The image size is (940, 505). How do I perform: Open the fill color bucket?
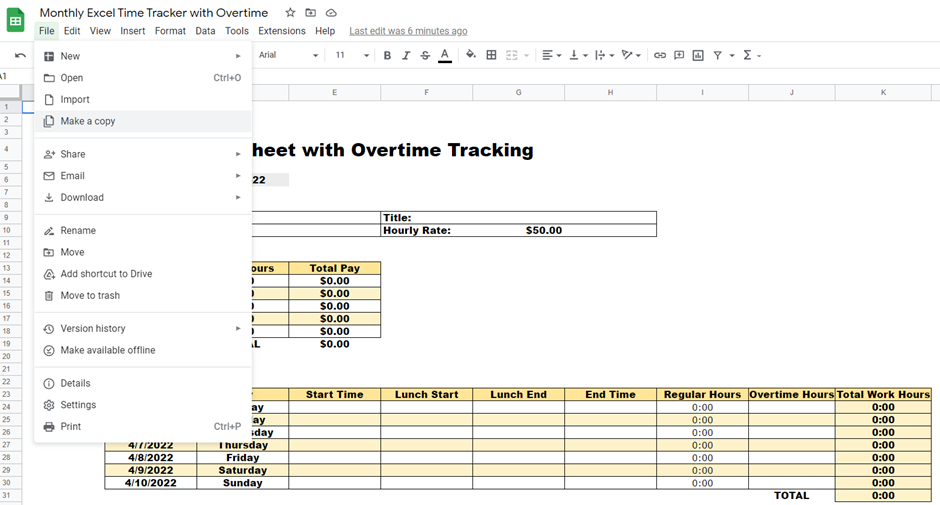click(471, 55)
